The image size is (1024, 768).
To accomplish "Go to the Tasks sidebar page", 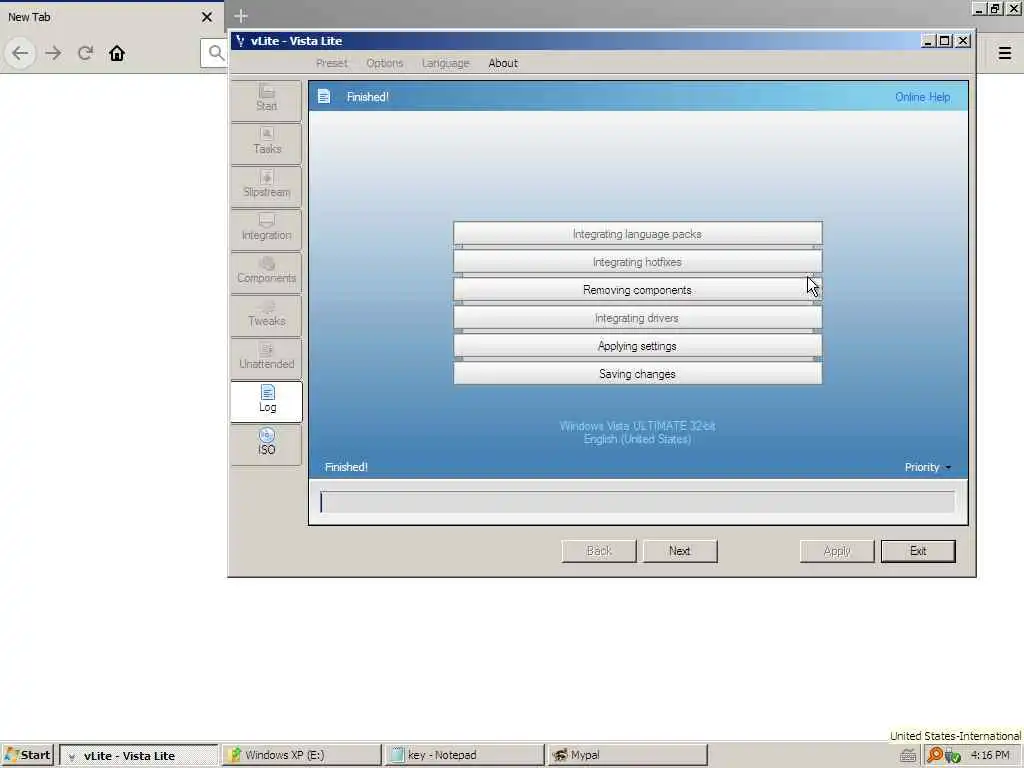I will tap(266, 143).
